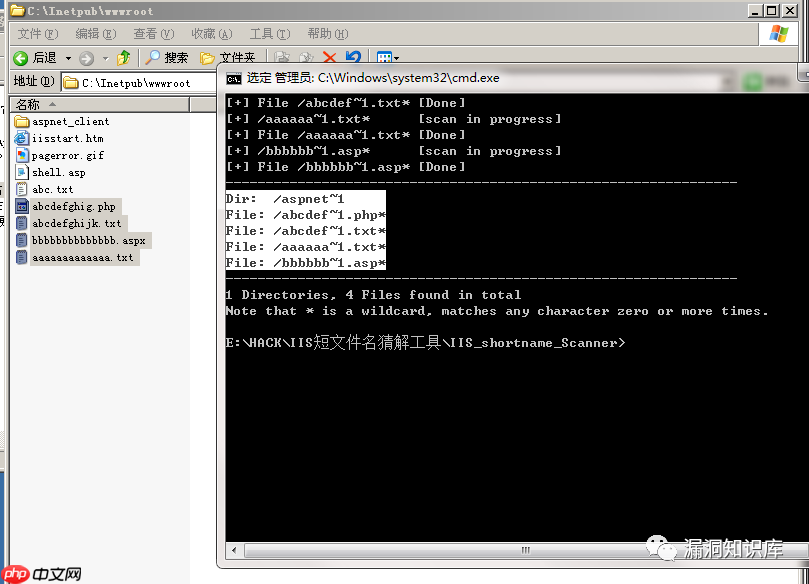Open the 文件(F) menu

(x=38, y=34)
